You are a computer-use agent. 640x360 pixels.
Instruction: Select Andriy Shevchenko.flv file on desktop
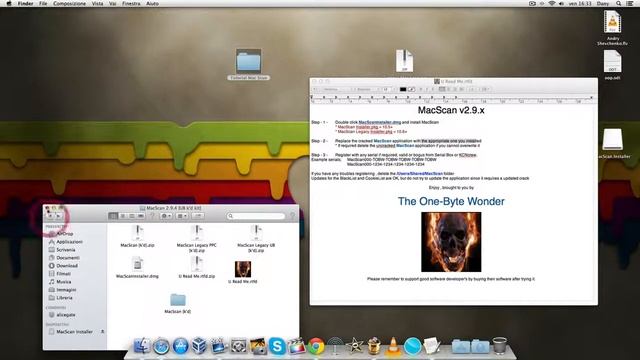coord(612,22)
